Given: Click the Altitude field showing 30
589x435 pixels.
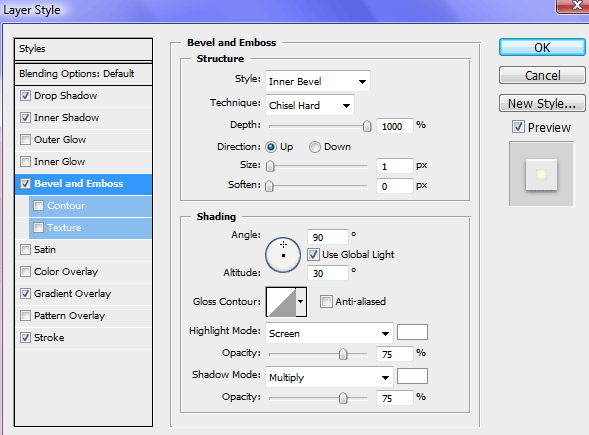Looking at the screenshot, I should pos(328,273).
